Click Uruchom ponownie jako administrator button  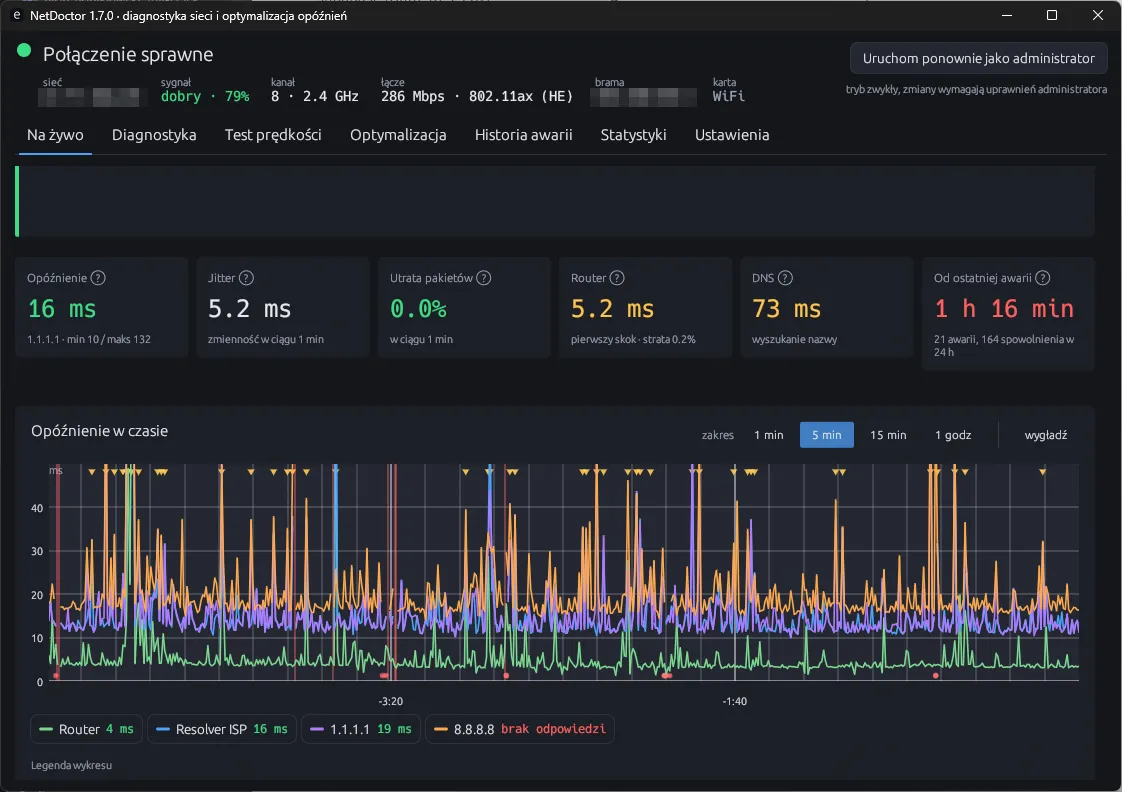pos(978,58)
